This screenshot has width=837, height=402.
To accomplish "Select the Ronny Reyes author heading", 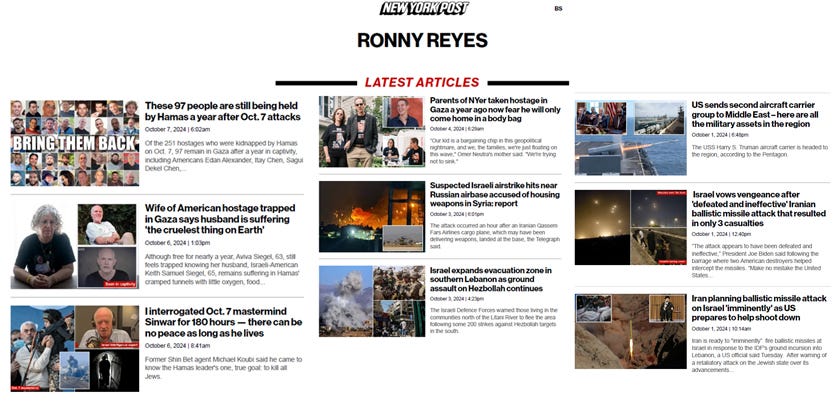I will click(422, 41).
